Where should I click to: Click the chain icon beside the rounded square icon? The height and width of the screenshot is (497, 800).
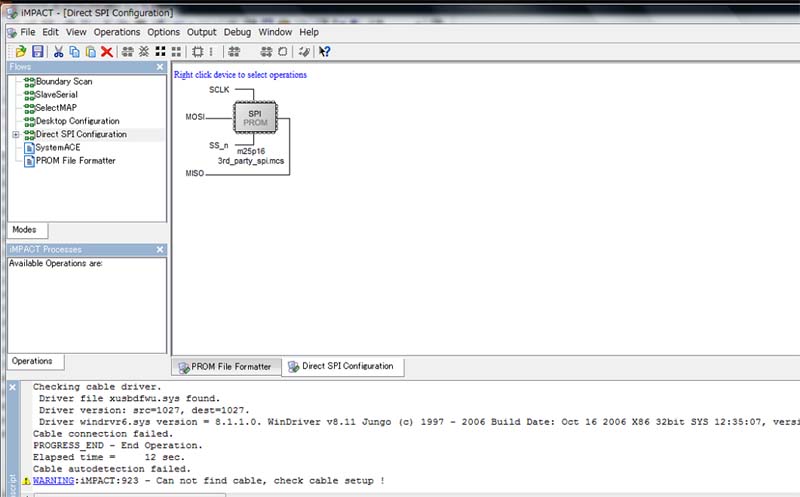point(266,52)
